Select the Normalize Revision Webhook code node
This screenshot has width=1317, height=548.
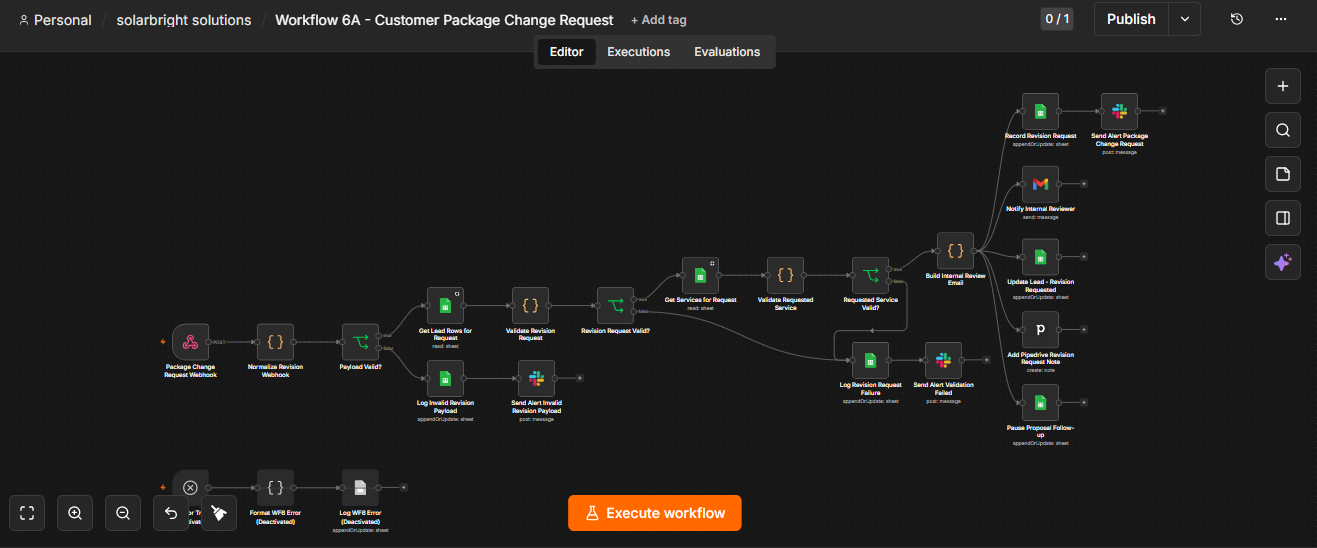tap(275, 342)
